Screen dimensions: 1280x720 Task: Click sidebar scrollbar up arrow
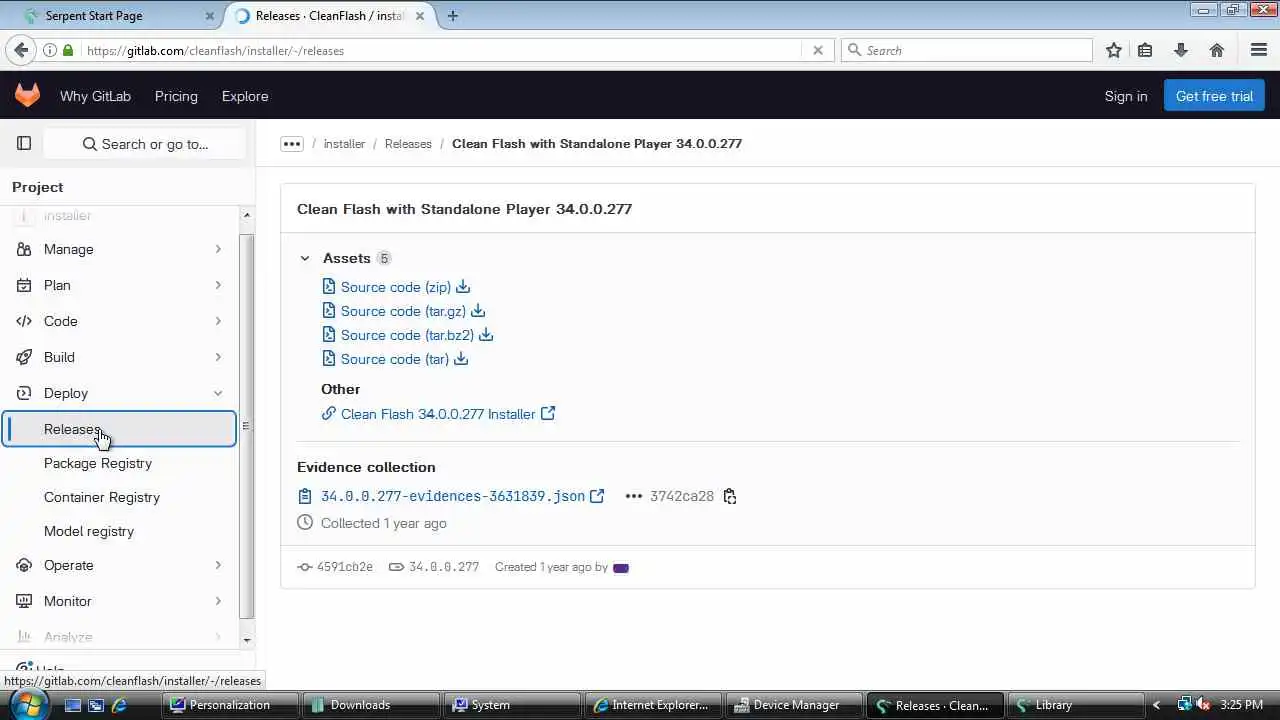pyautogui.click(x=247, y=215)
